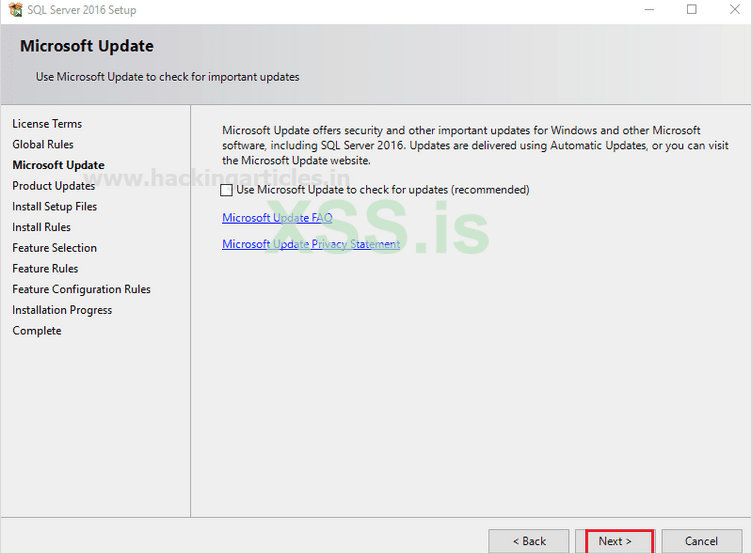Select Installation Progress step in sidebar

pos(62,310)
